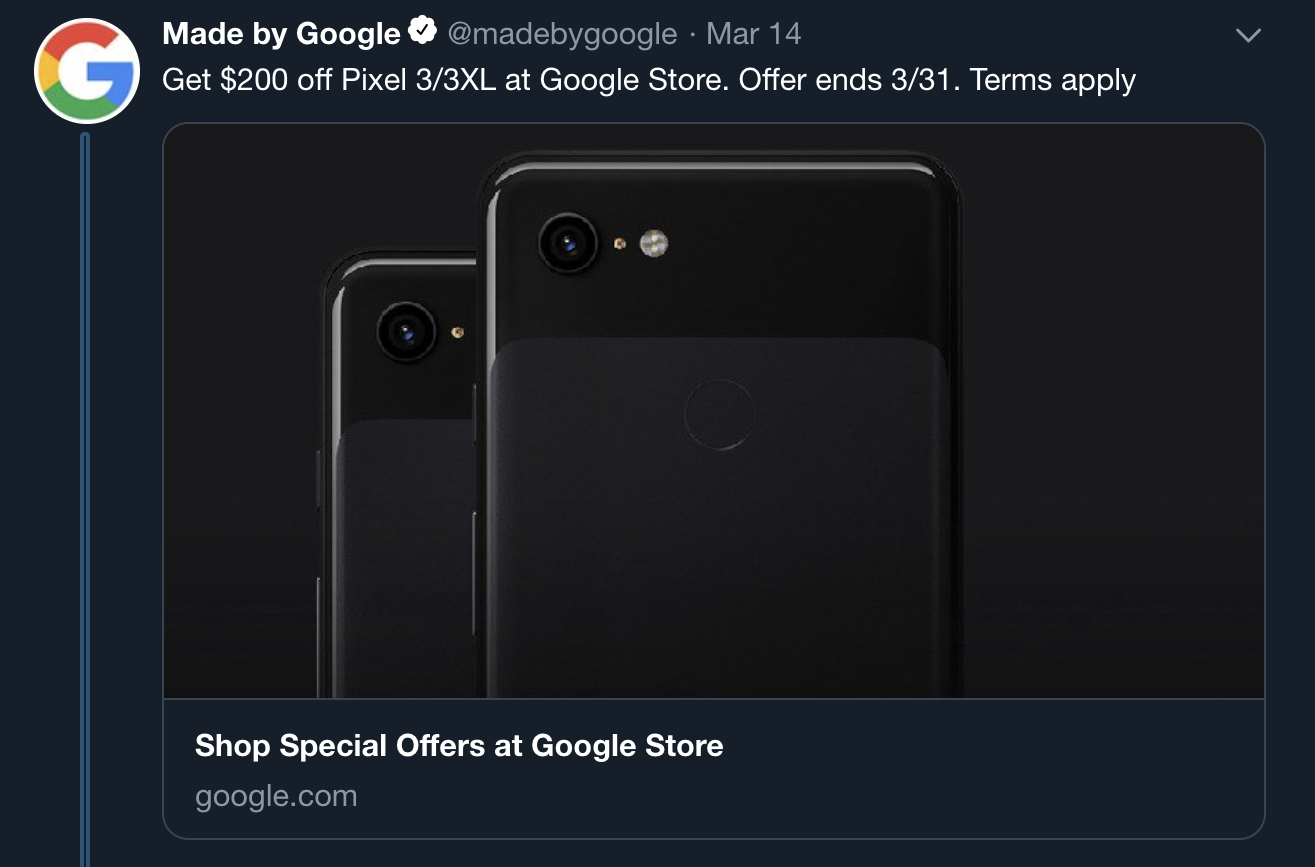Click the google.com domain label
Image resolution: width=1315 pixels, height=867 pixels.
coord(276,797)
